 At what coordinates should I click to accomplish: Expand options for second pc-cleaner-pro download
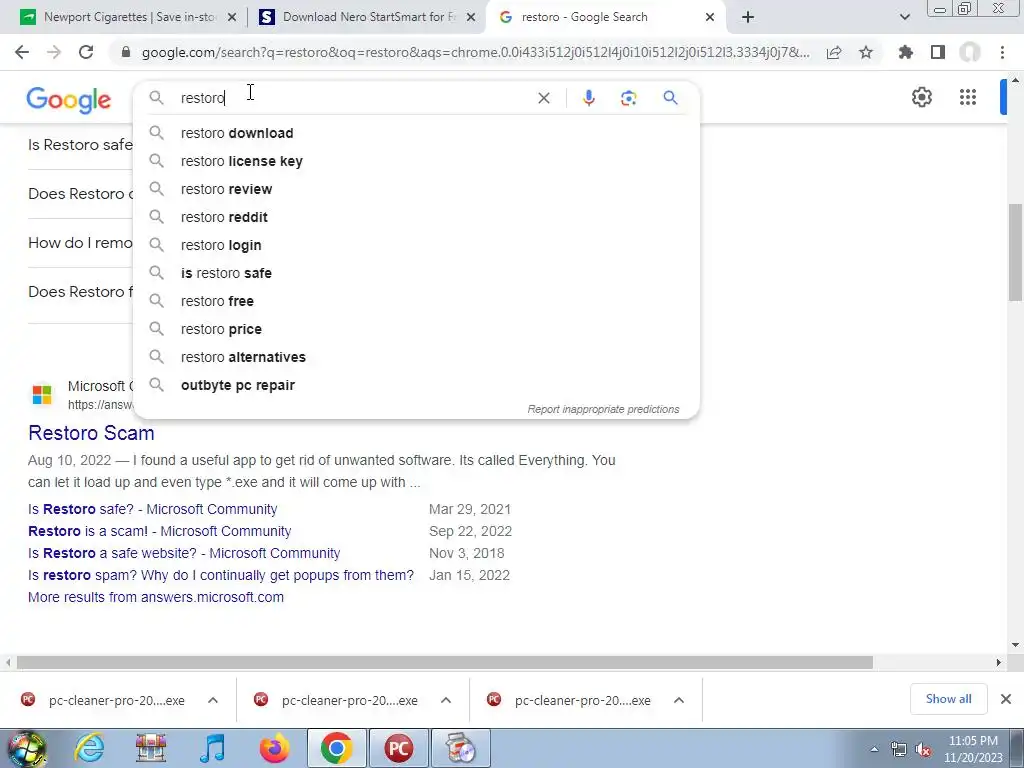(x=446, y=700)
